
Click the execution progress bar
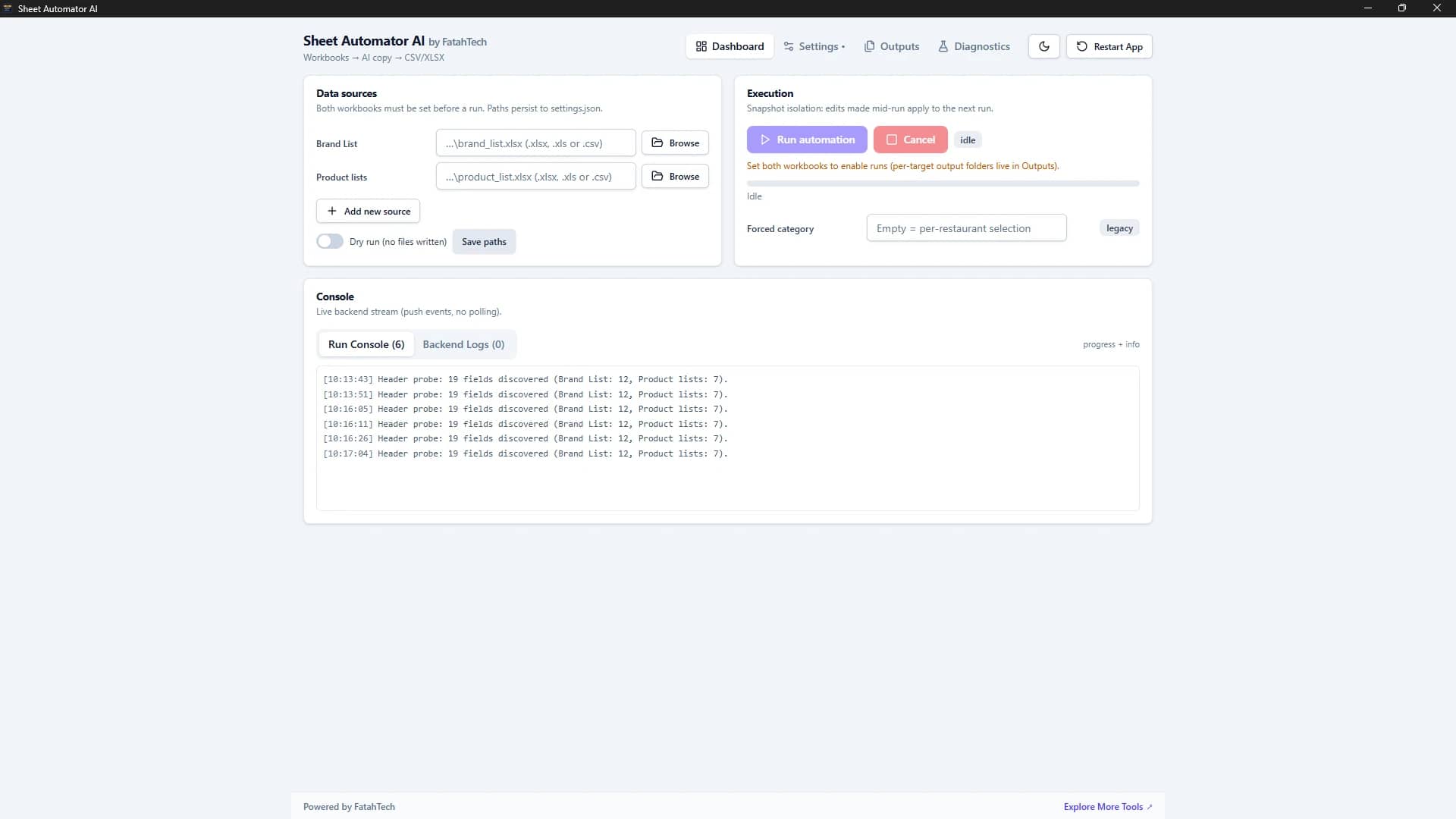pyautogui.click(x=943, y=184)
